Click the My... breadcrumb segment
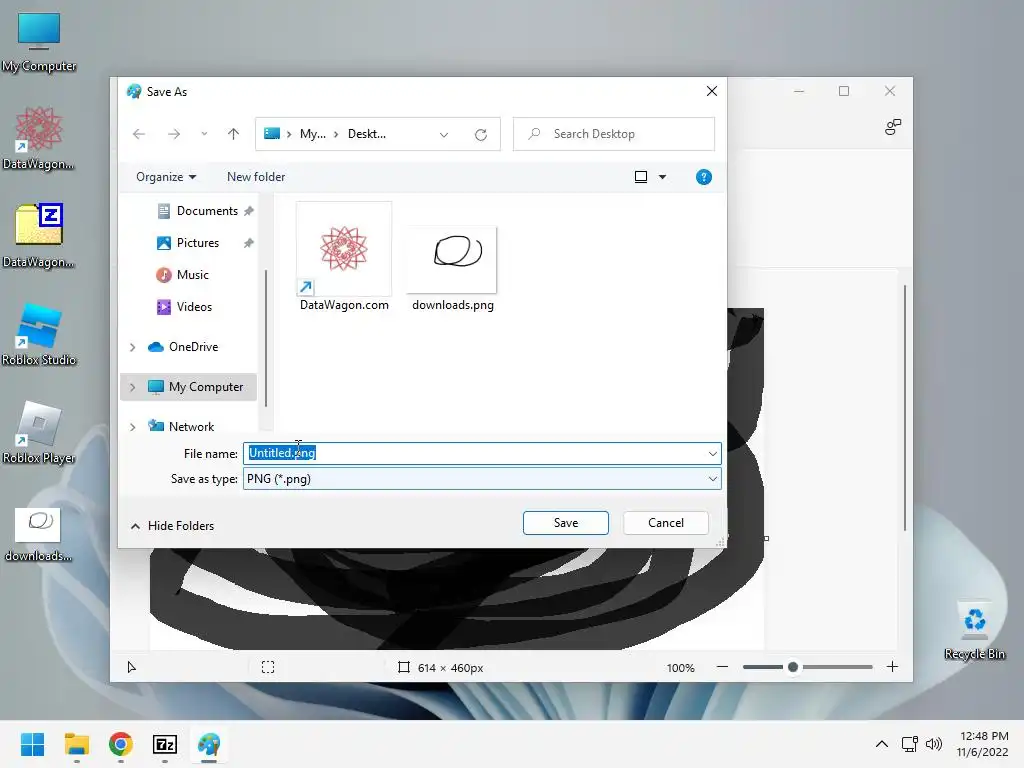Viewport: 1024px width, 768px height. [x=313, y=134]
